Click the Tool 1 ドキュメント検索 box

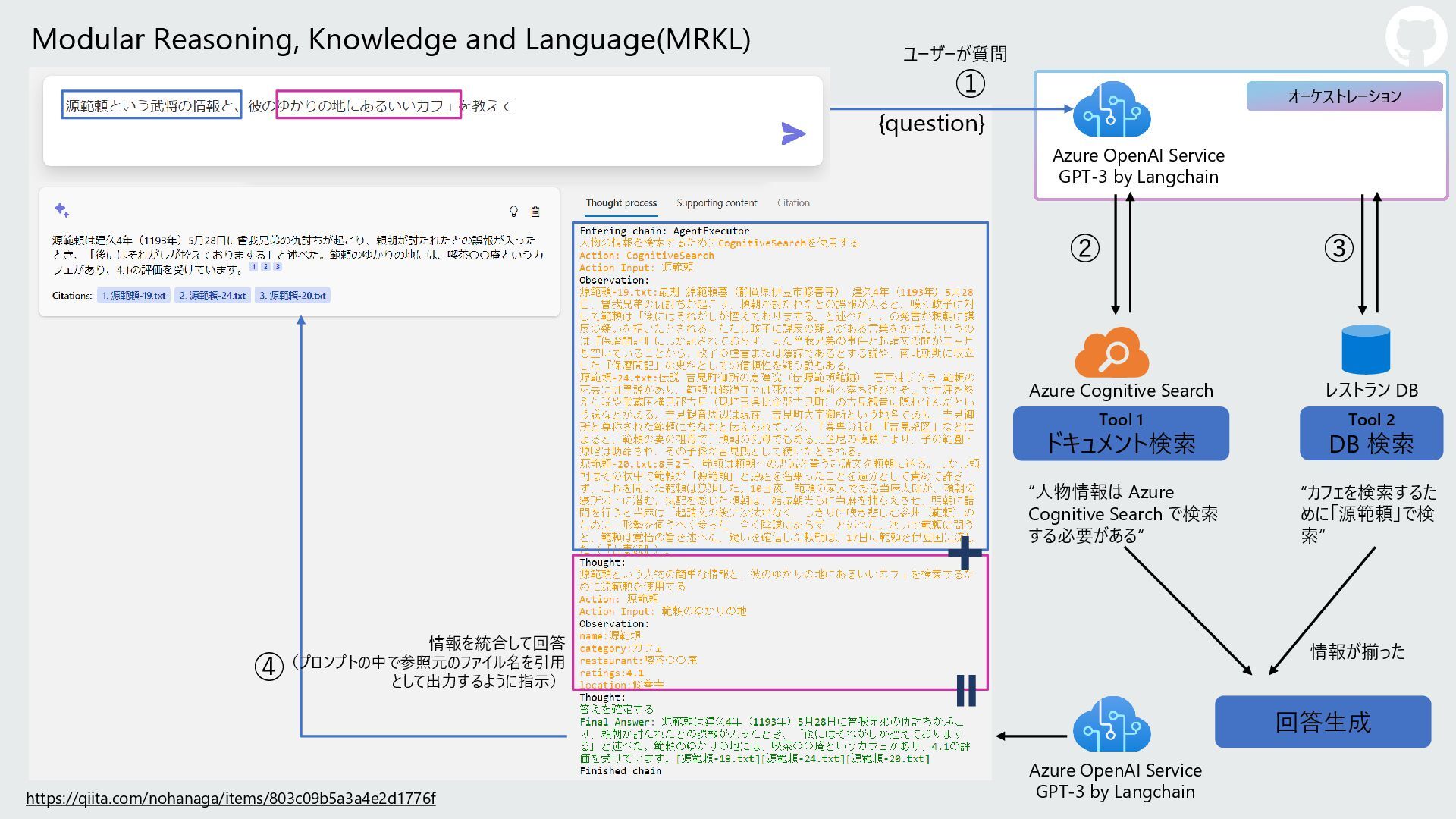[x=1121, y=434]
